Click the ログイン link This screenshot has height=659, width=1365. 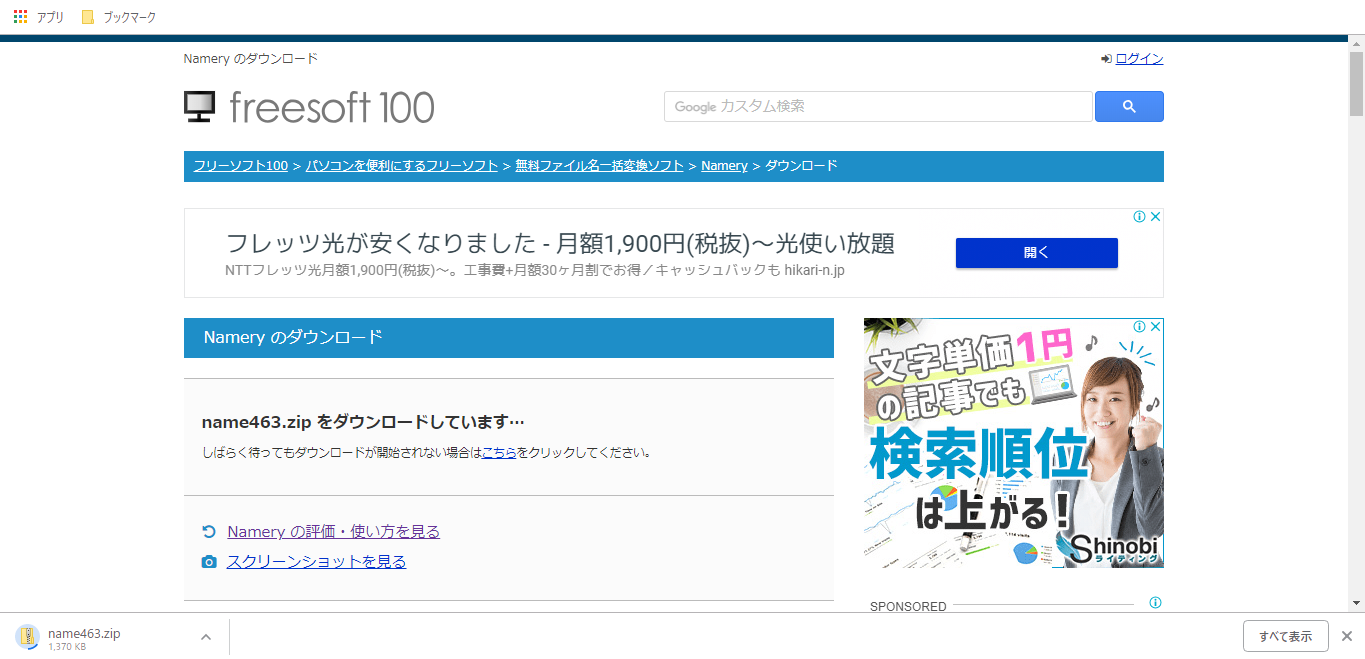tap(1139, 59)
